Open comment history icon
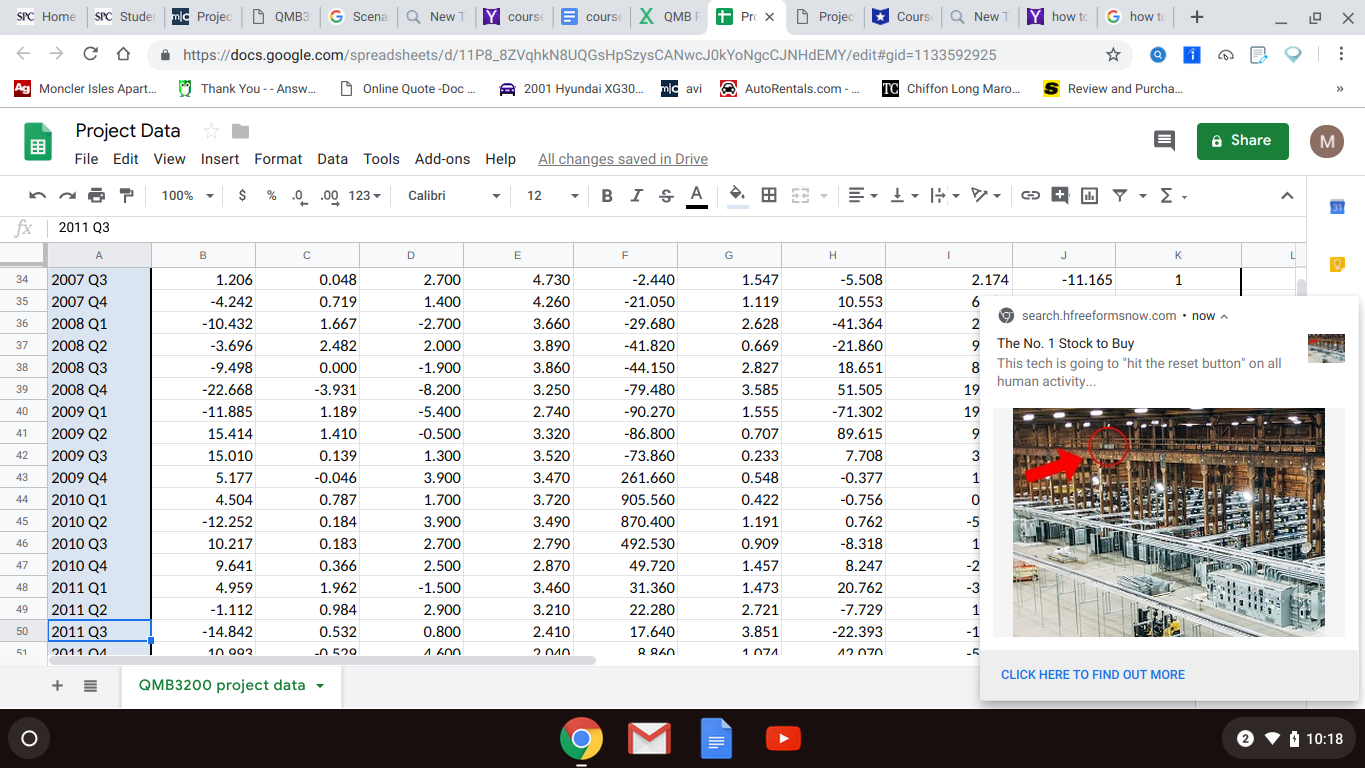 click(x=1164, y=141)
